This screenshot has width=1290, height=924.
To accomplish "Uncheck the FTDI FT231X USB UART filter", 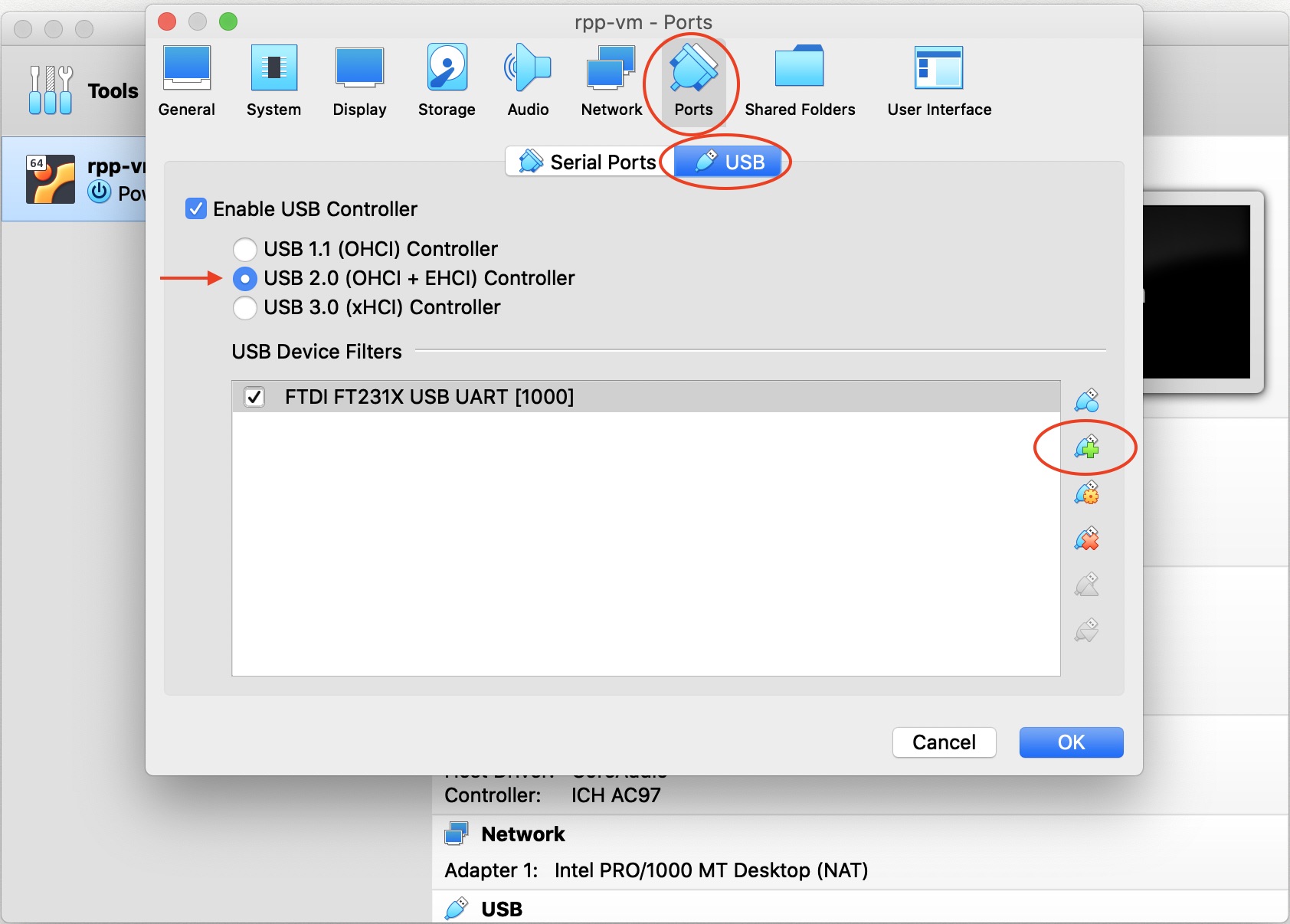I will point(254,397).
